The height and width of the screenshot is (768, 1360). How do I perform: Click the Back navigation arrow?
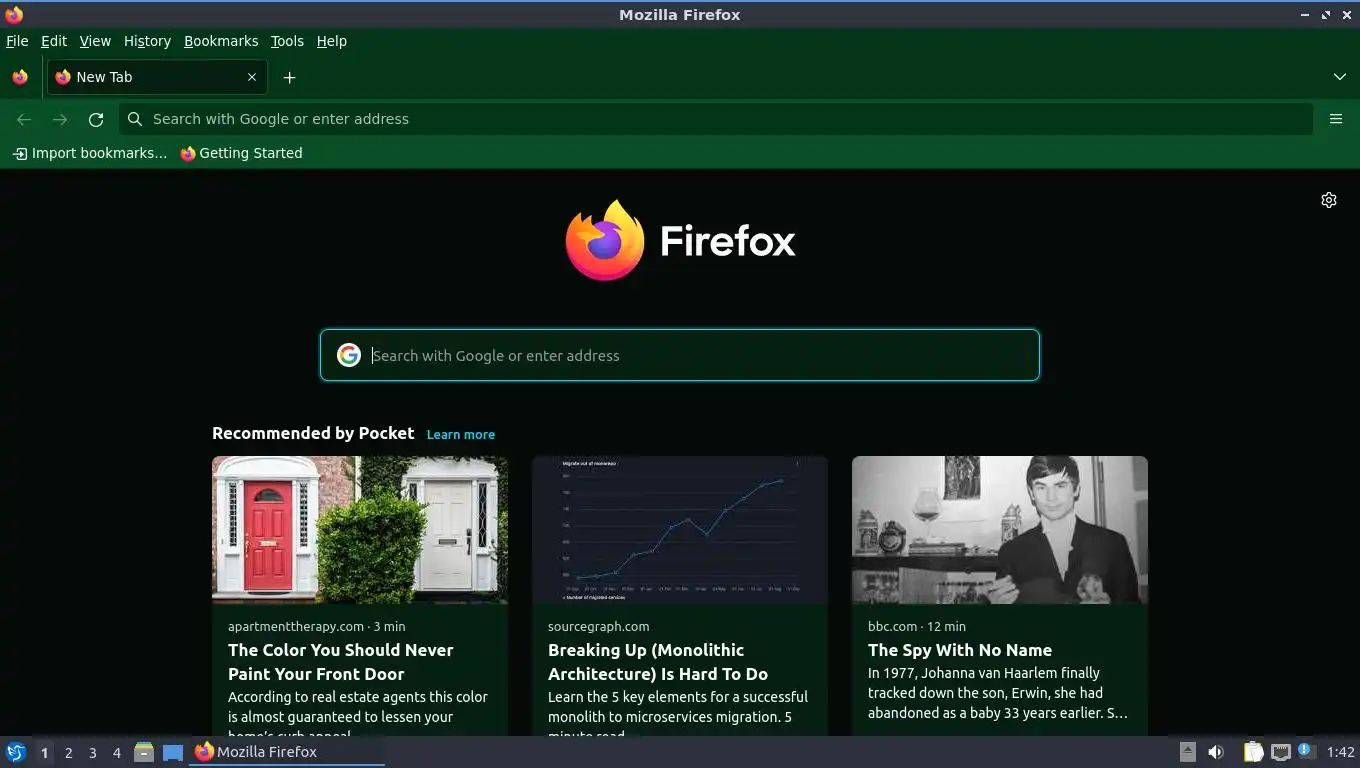click(24, 119)
